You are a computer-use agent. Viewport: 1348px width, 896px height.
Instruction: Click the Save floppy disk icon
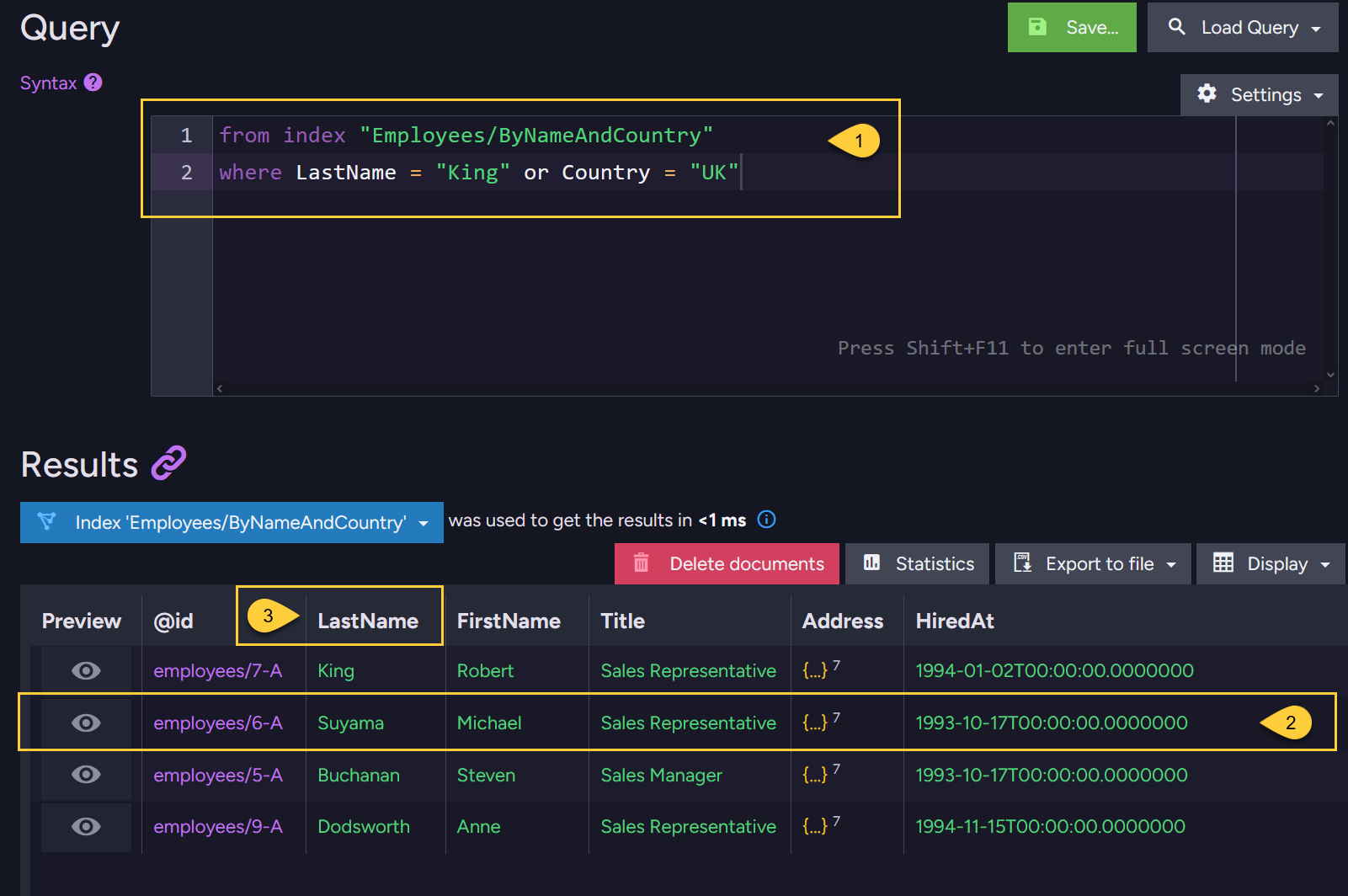[1038, 27]
